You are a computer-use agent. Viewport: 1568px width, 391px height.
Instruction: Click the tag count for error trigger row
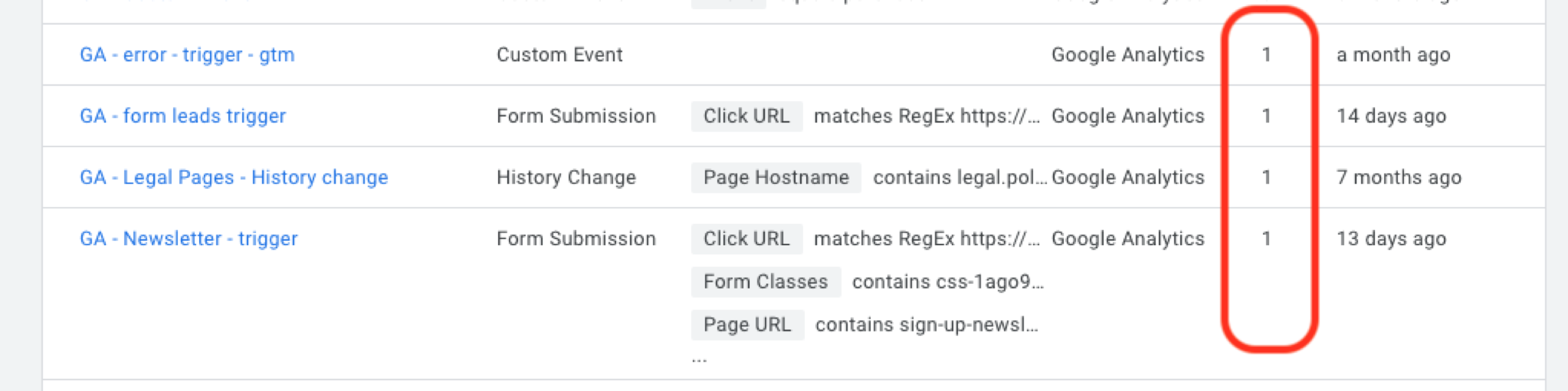pyautogui.click(x=1267, y=55)
